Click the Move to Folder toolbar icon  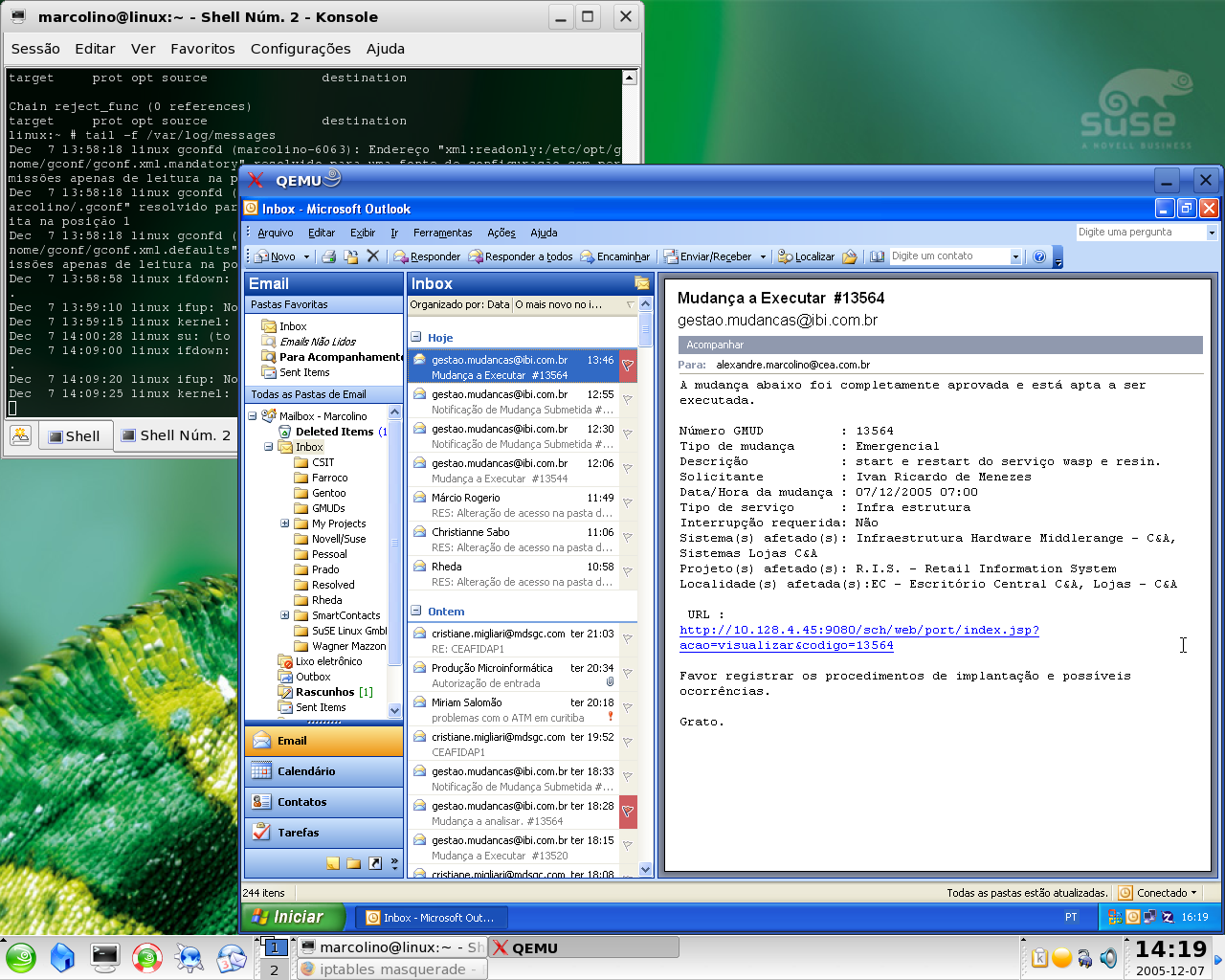[x=350, y=256]
